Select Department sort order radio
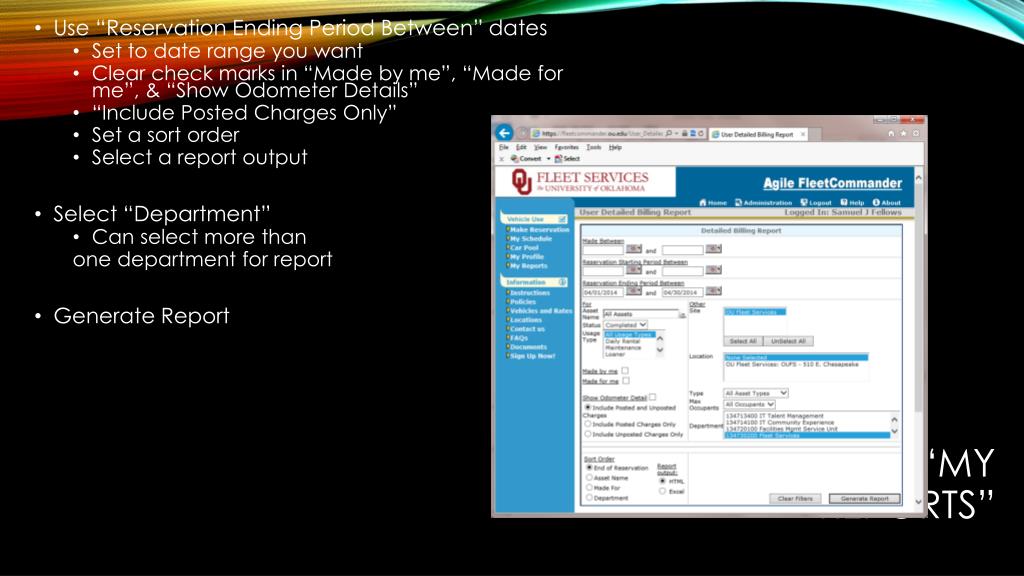Viewport: 1024px width, 576px height. (x=589, y=498)
